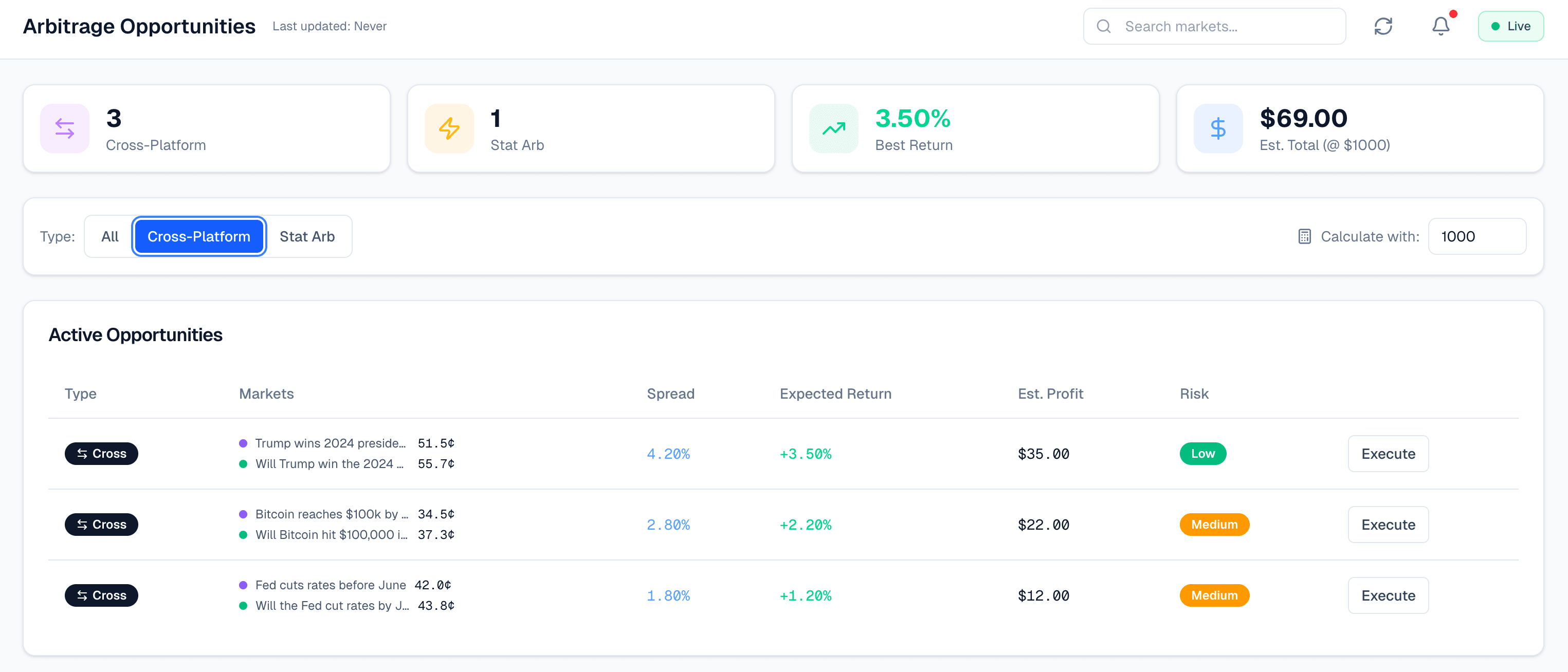Click the refresh data icon in the header
Screen dimensions: 1568x672
coord(1383,26)
